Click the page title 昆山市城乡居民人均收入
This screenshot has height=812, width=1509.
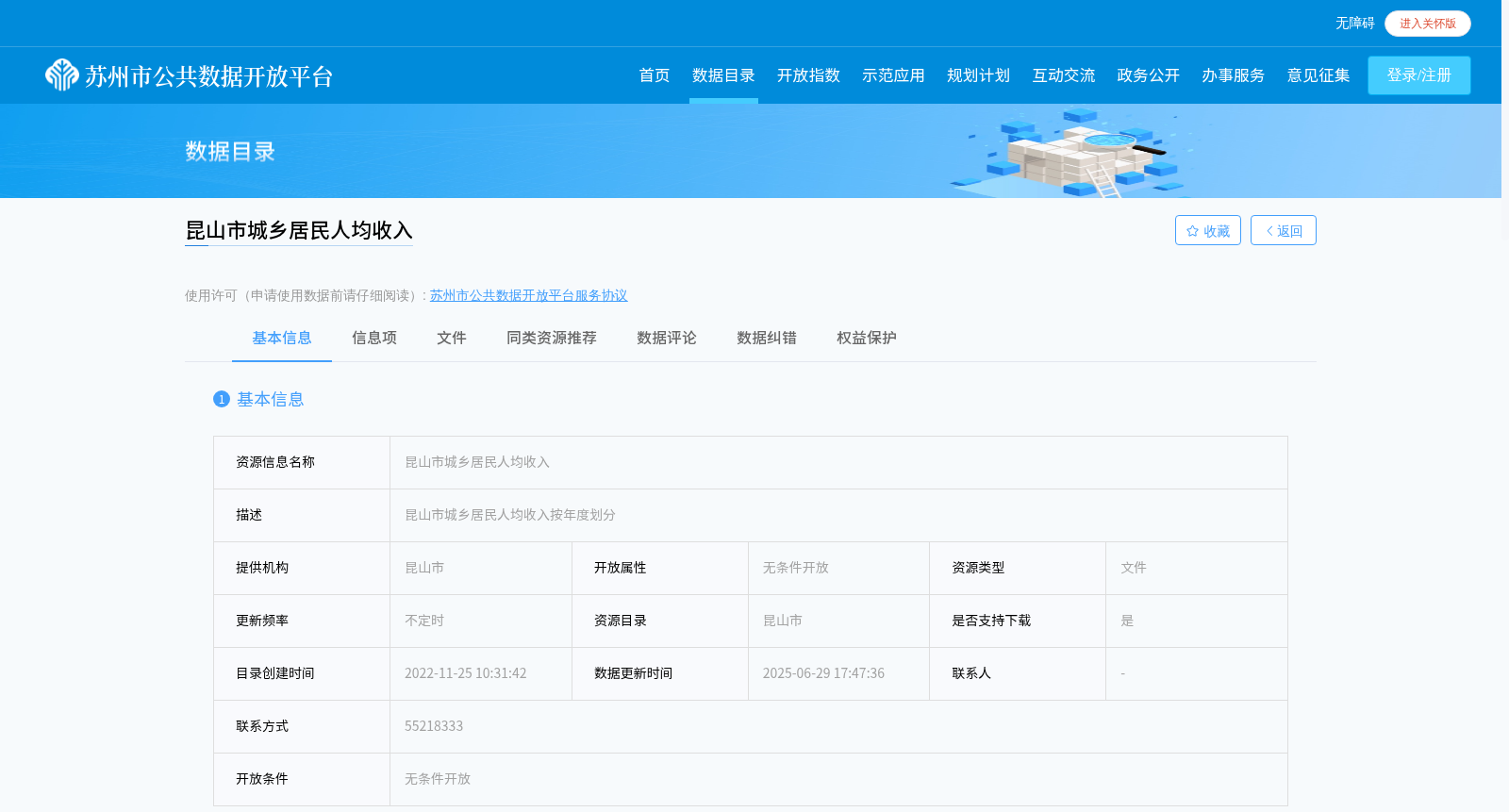[299, 230]
